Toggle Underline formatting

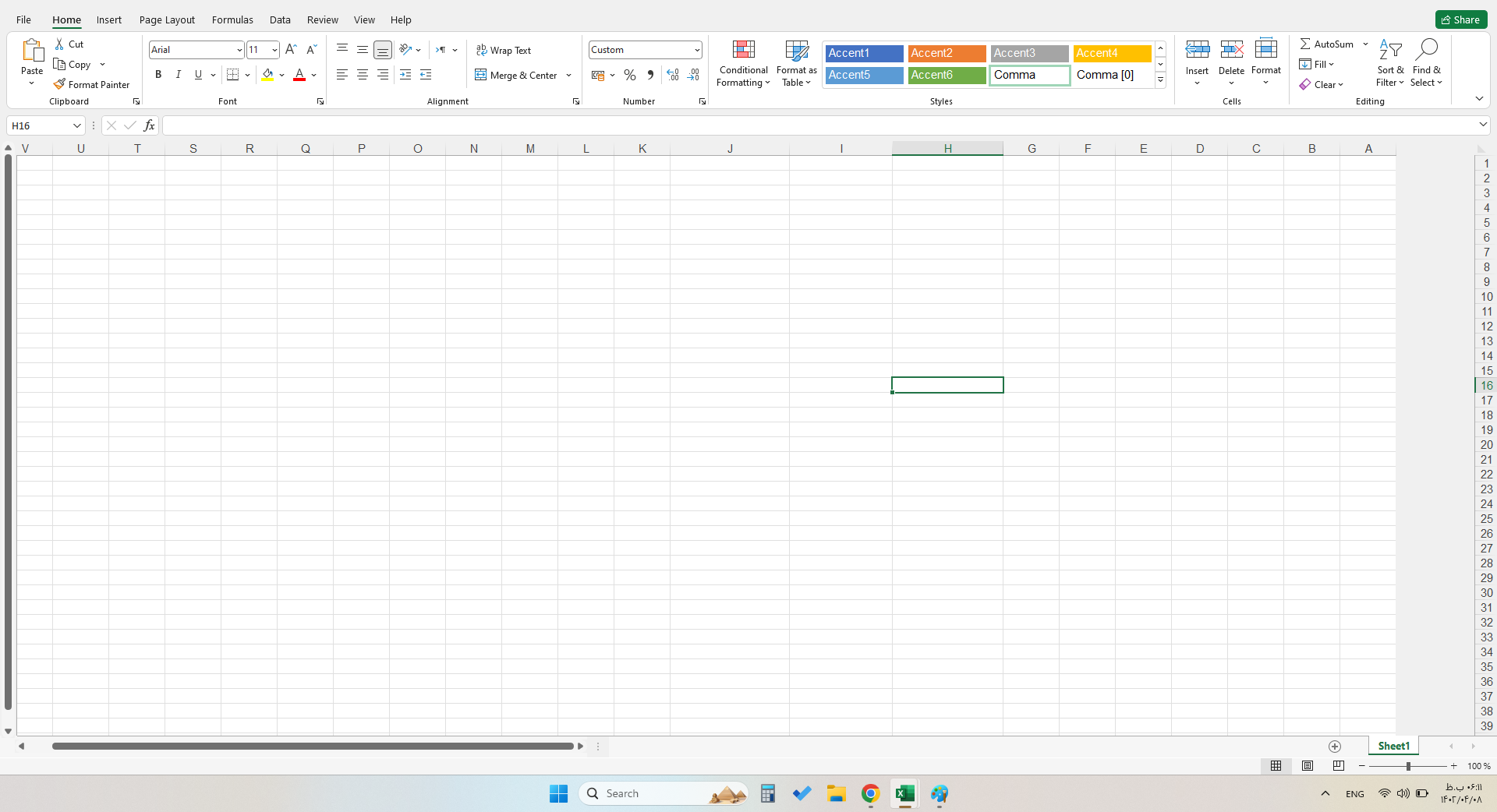coord(198,75)
